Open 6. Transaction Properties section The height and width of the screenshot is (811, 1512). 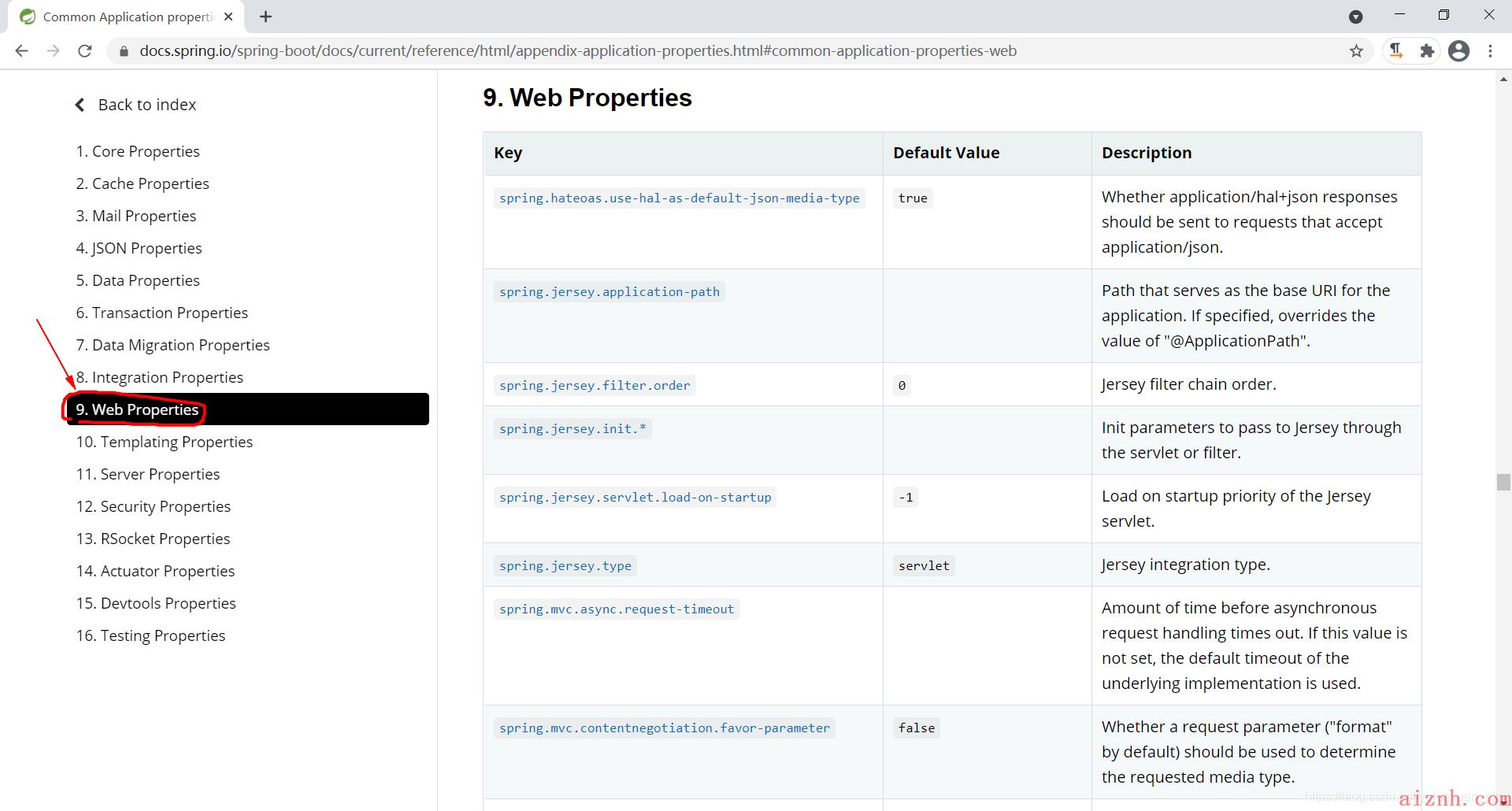click(x=161, y=313)
